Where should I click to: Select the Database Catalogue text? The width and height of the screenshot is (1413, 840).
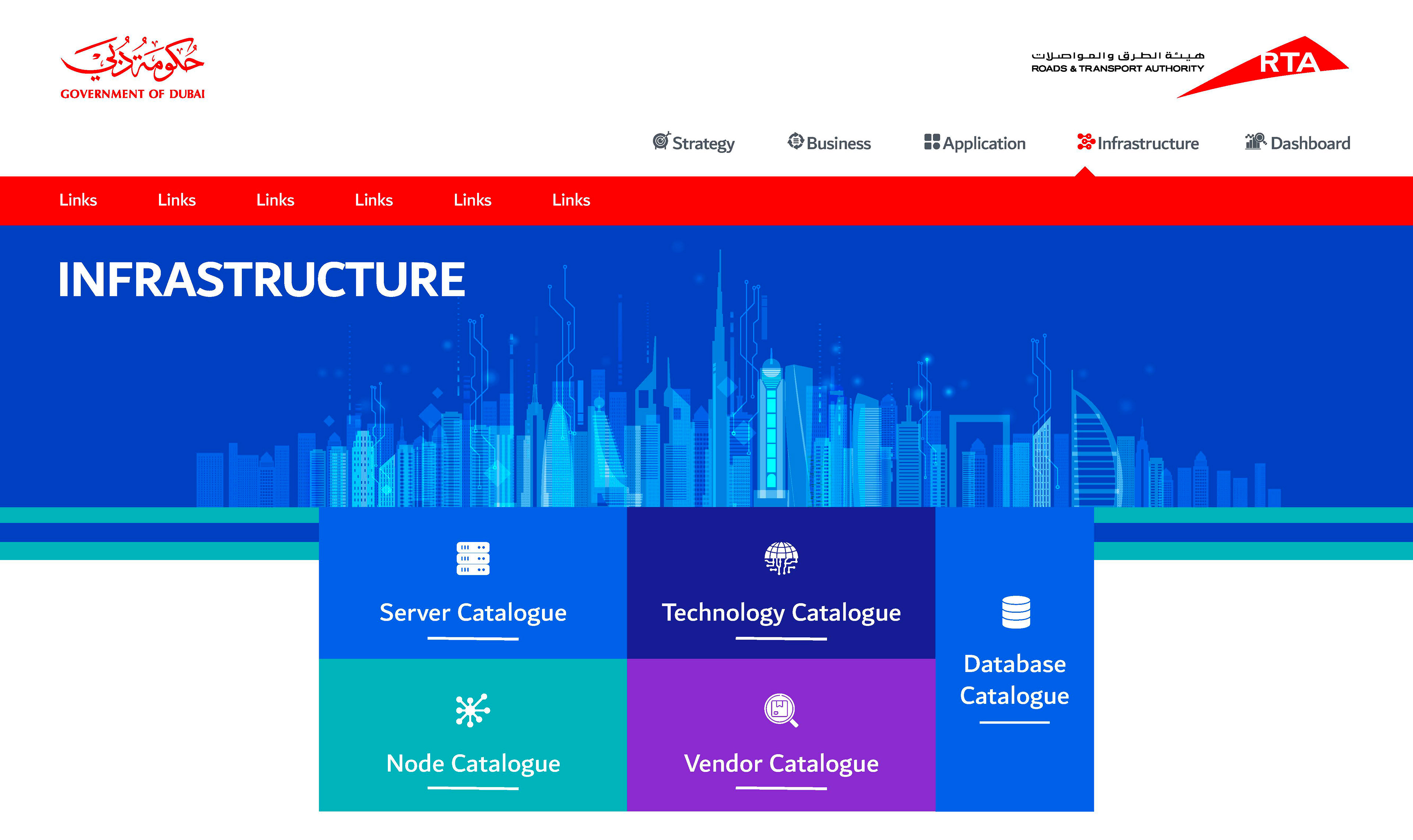(x=1014, y=680)
